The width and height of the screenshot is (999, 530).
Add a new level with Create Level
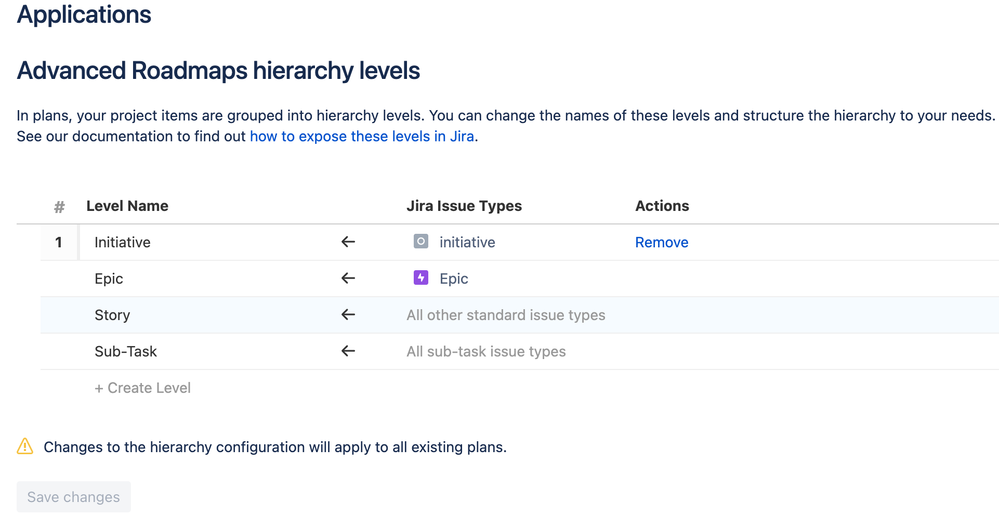click(143, 388)
